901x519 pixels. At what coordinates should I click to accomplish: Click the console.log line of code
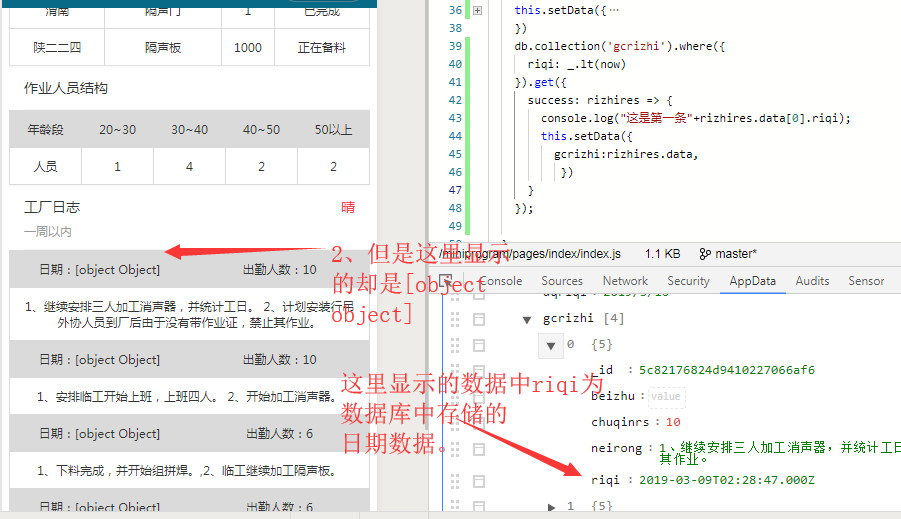coord(695,118)
